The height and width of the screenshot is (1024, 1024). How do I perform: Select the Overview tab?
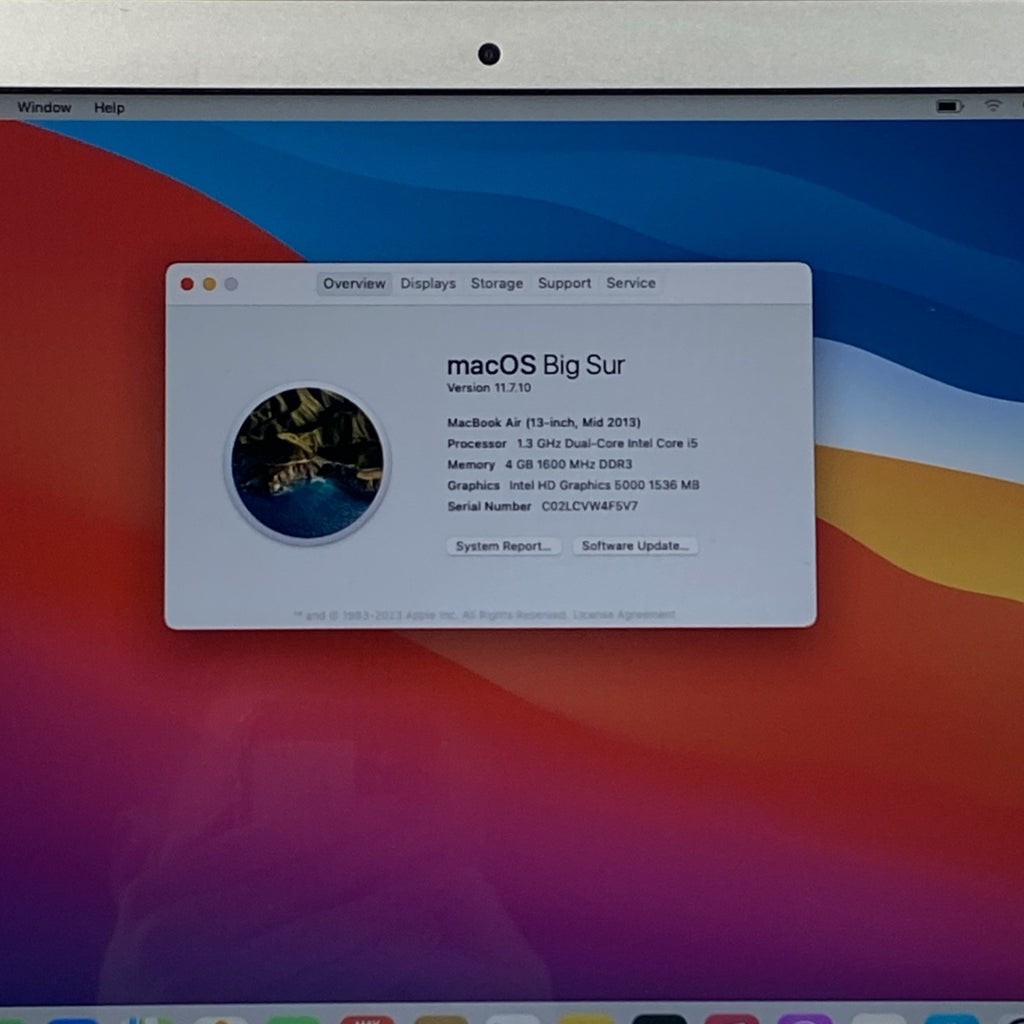354,283
